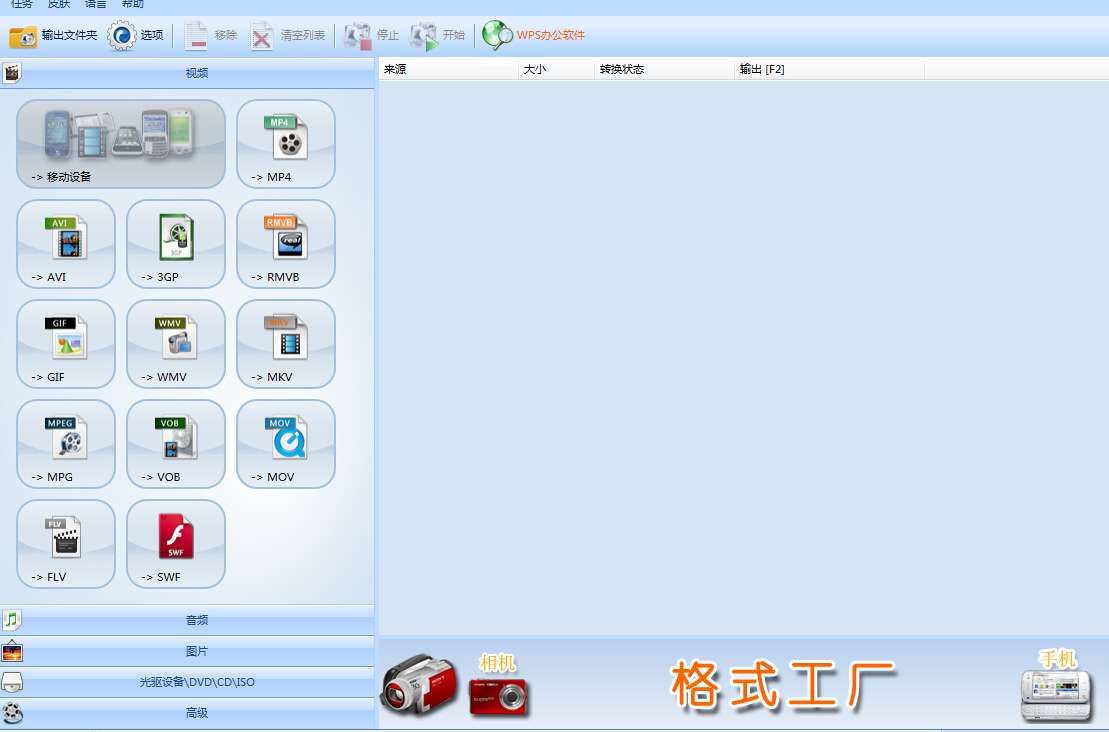Click the 开始 start button

[x=438, y=35]
